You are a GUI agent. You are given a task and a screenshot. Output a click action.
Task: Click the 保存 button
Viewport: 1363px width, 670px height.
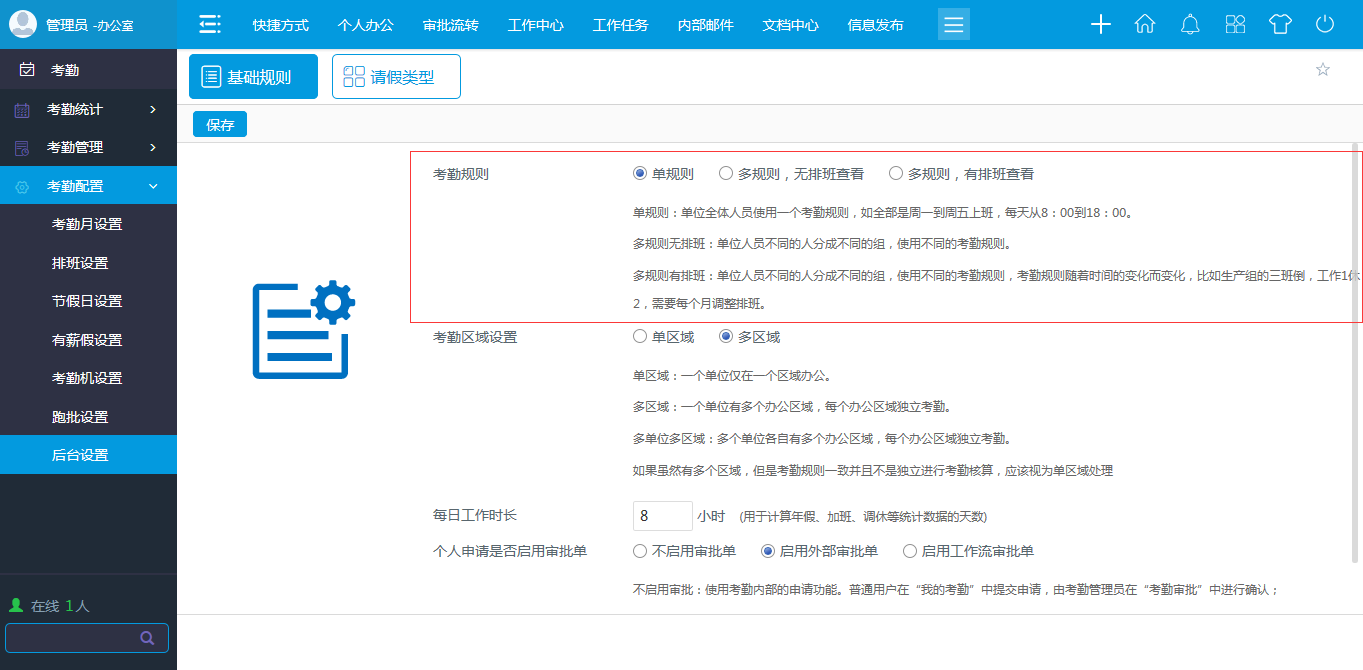coord(219,124)
